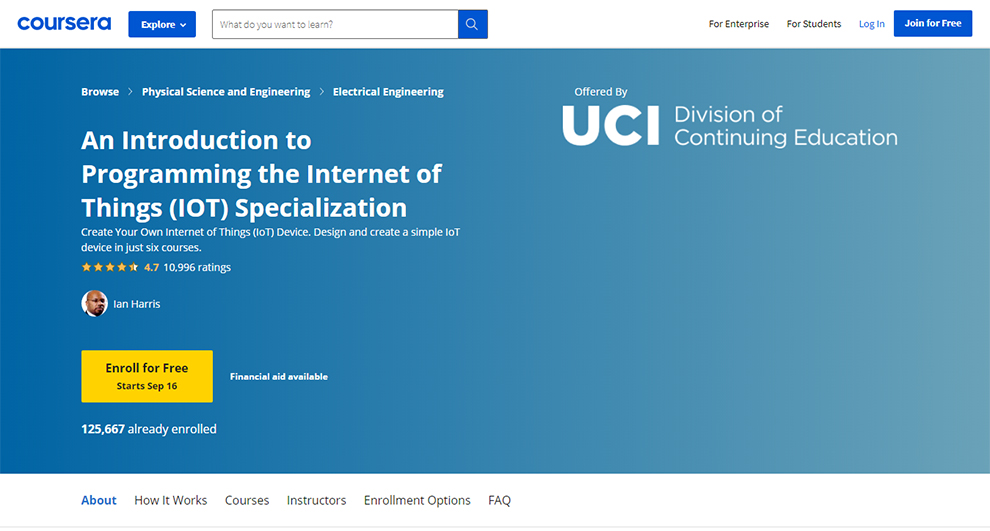Switch to Courses tab

[247, 500]
